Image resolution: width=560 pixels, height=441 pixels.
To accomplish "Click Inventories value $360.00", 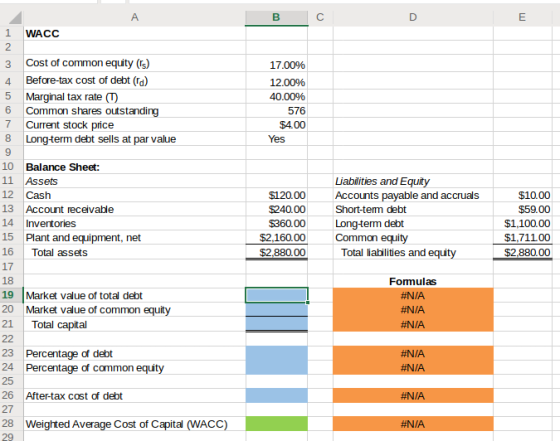I will pyautogui.click(x=276, y=223).
